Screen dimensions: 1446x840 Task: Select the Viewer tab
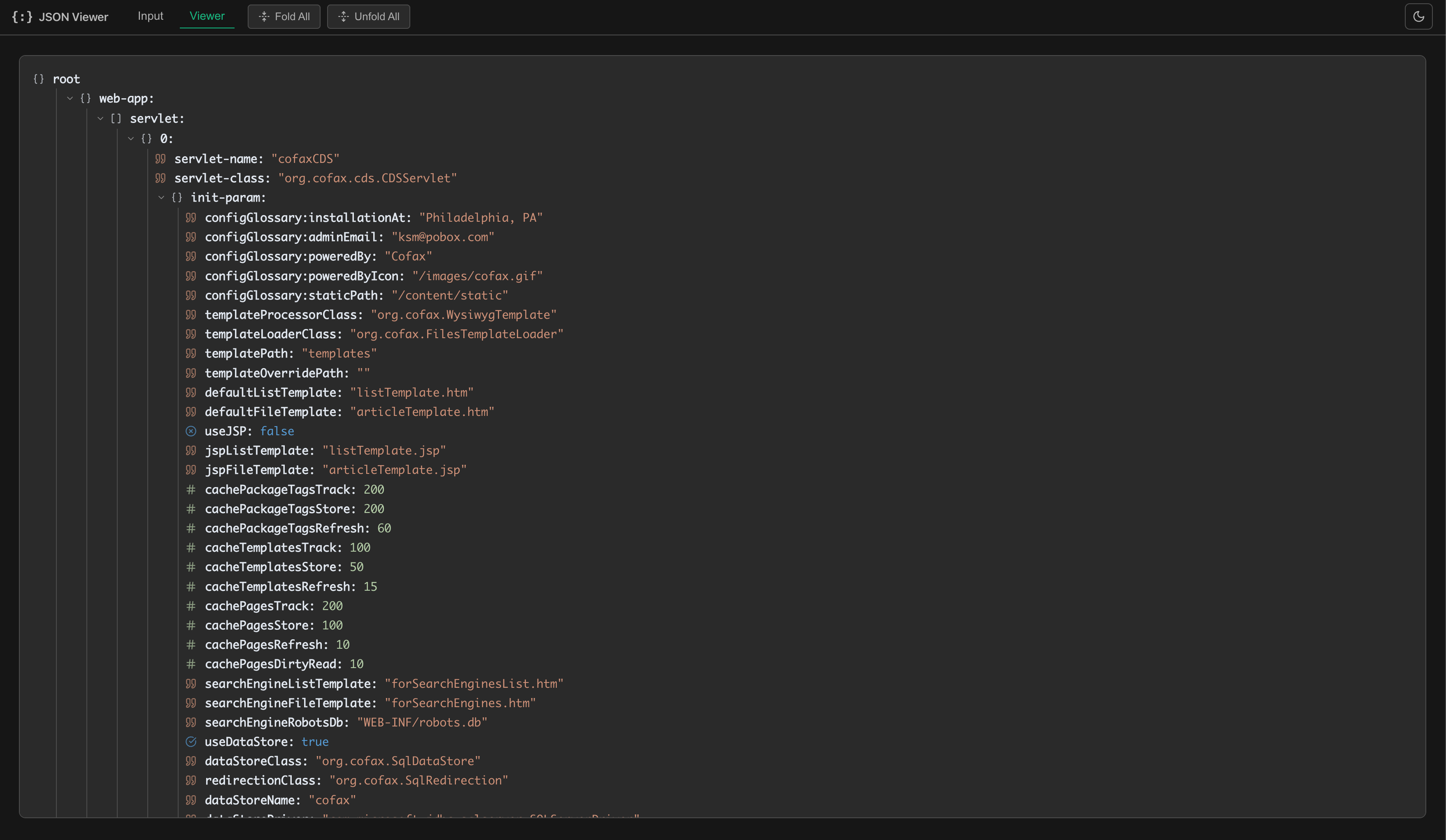[x=207, y=16]
